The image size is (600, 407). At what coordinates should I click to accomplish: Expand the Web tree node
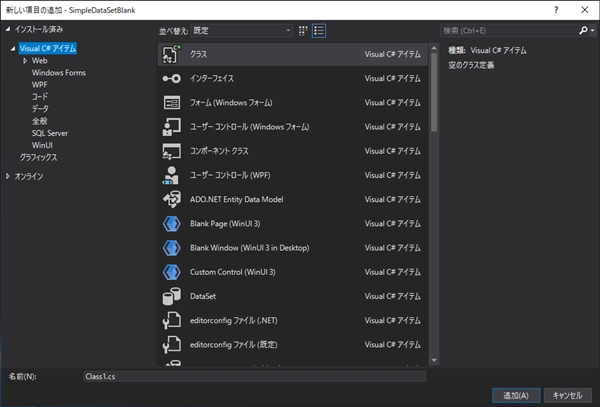(25, 61)
